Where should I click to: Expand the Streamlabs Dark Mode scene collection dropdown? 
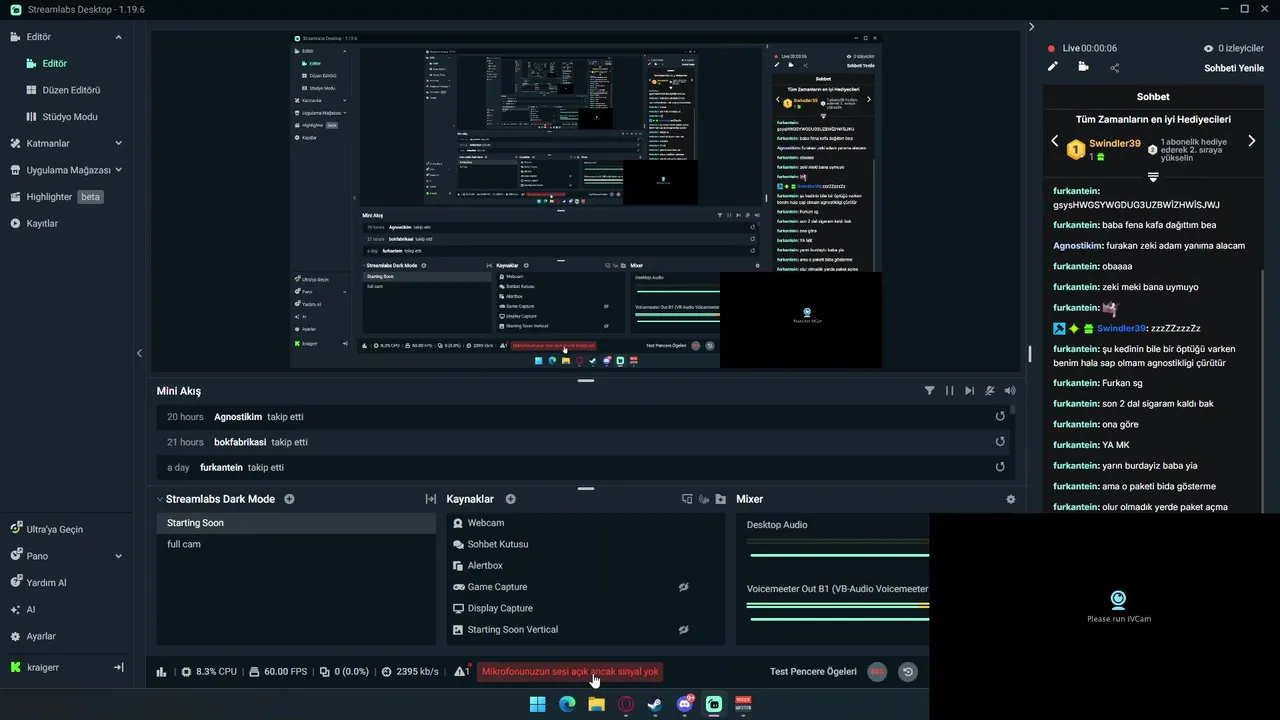click(159, 499)
